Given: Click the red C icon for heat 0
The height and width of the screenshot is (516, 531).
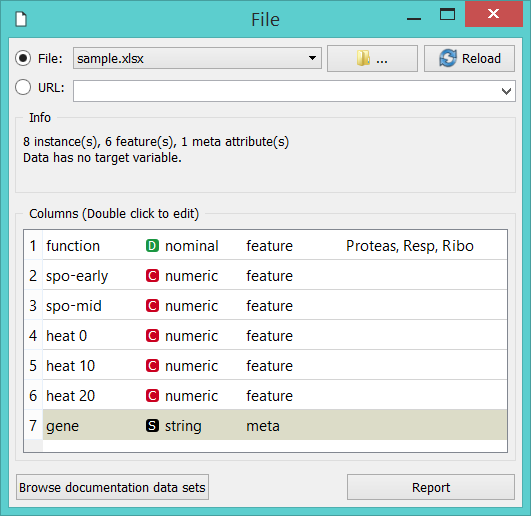Looking at the screenshot, I should [152, 336].
